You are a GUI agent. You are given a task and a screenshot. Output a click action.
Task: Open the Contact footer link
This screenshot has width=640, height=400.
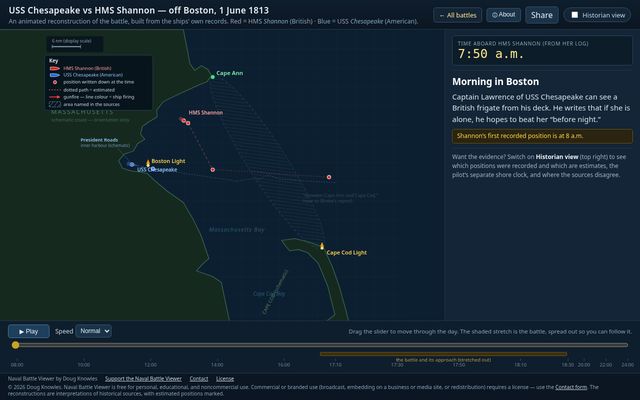pos(199,379)
